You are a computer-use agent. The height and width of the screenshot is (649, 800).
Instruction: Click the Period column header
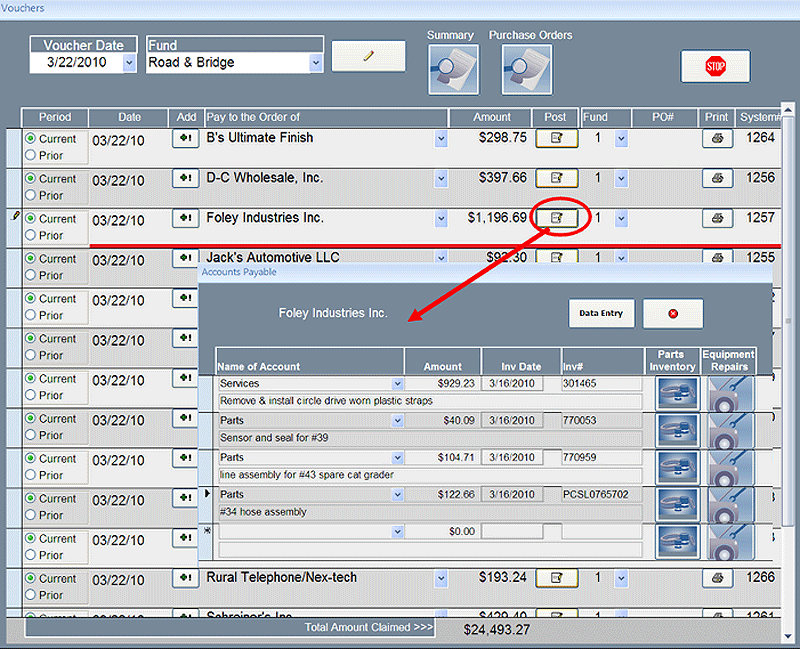click(x=55, y=117)
